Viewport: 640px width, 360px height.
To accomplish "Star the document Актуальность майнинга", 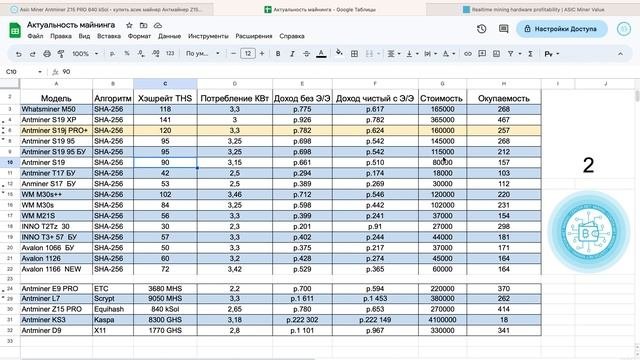I will 129,25.
